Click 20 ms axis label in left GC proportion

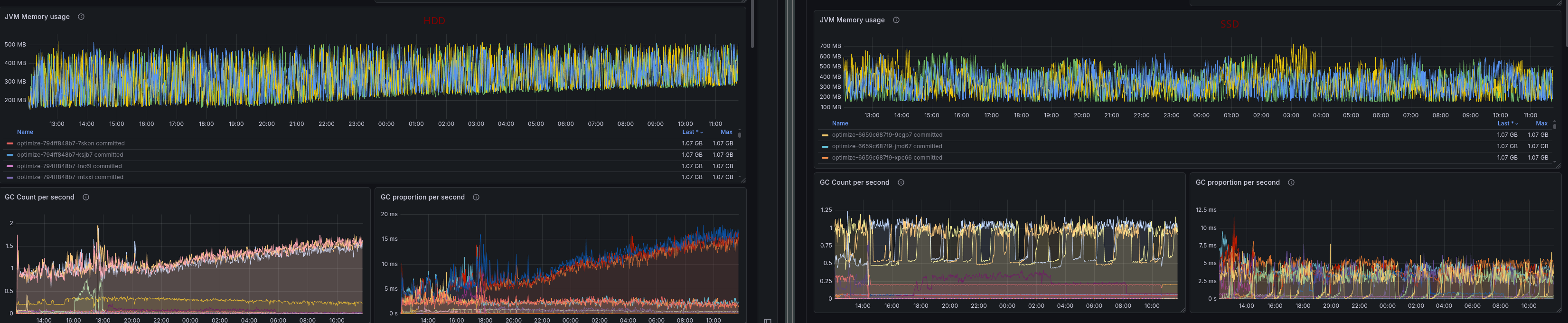coord(389,214)
